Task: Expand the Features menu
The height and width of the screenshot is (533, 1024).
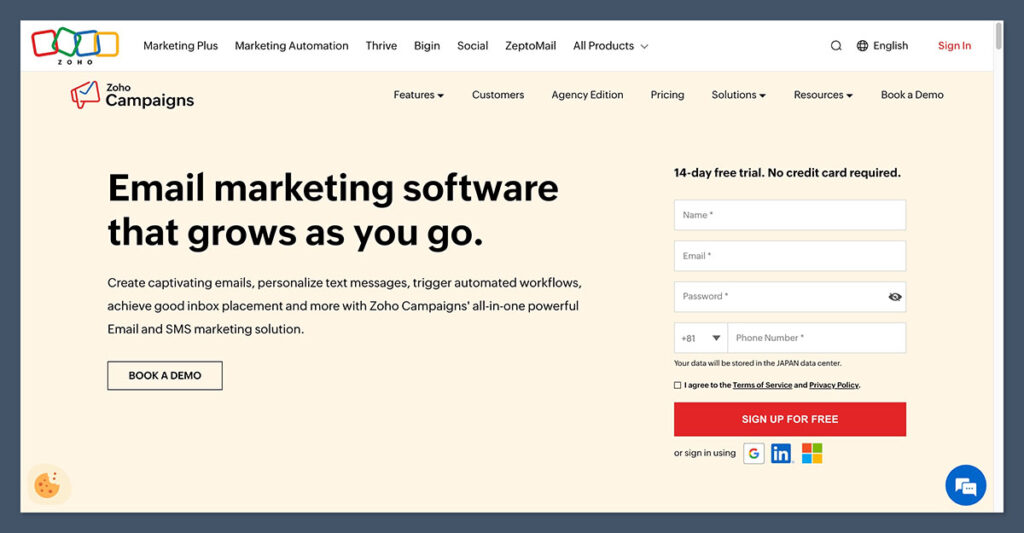Action: pos(419,95)
